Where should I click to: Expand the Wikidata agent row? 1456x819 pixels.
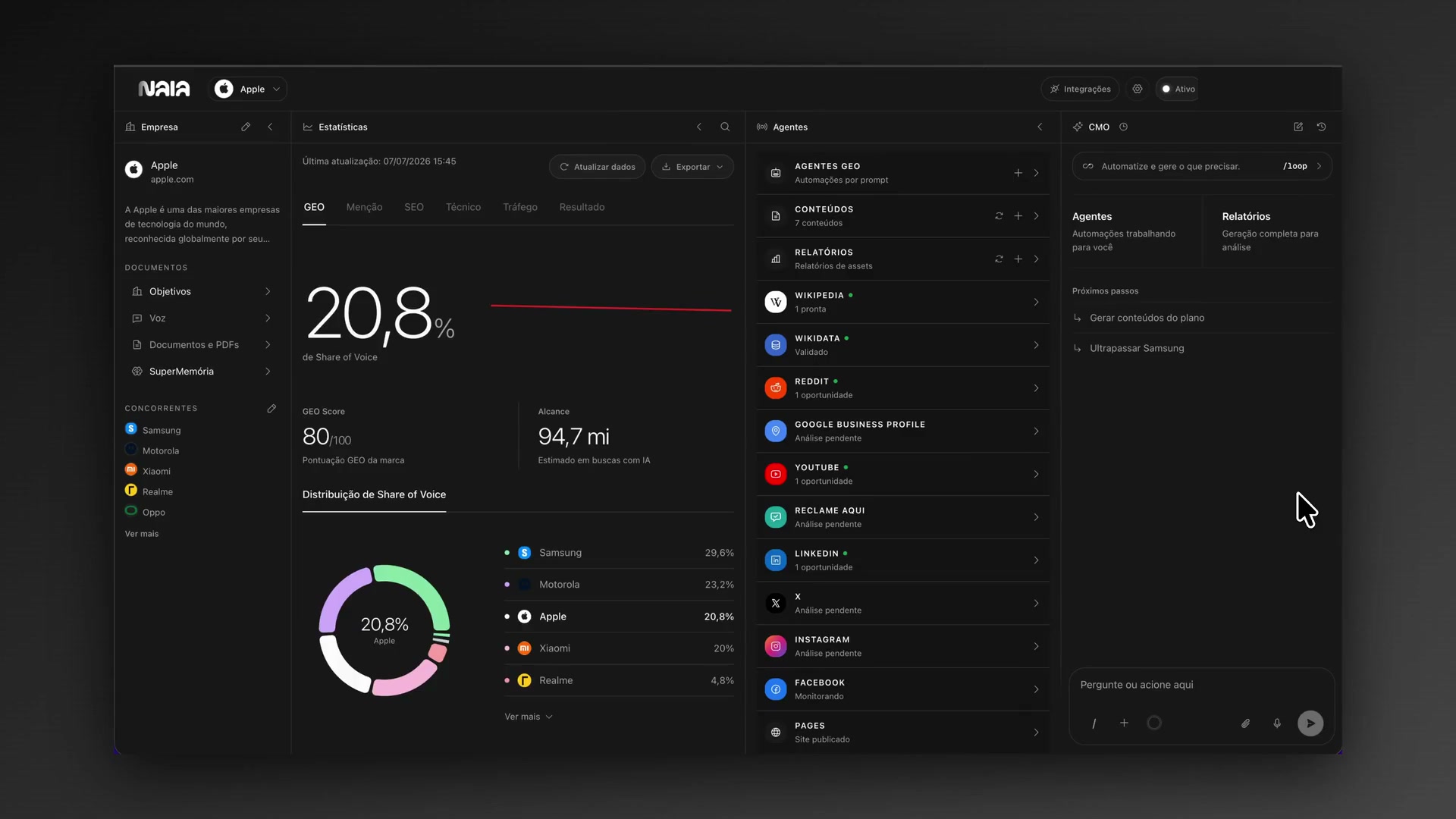pyautogui.click(x=903, y=345)
